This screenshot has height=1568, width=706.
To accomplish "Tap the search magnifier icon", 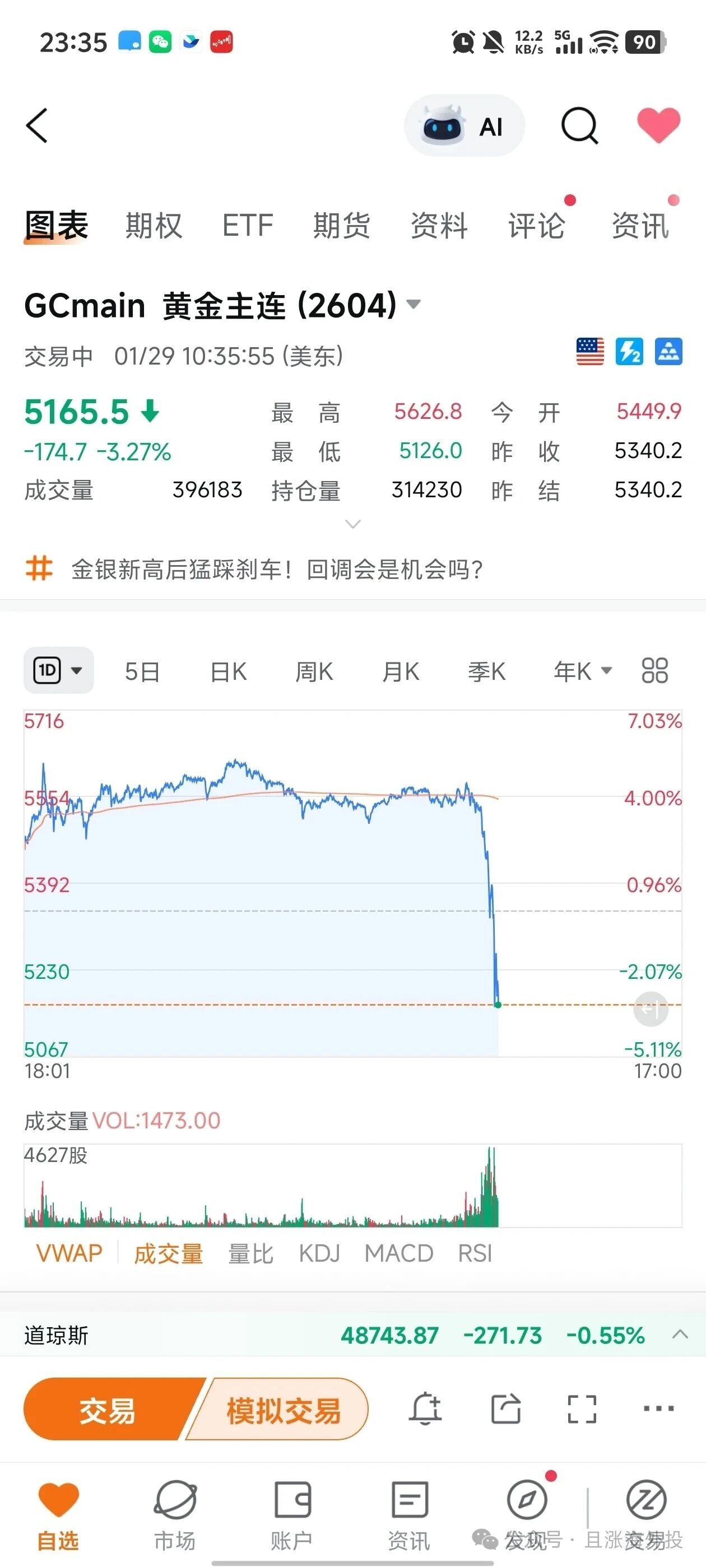I will 579,126.
